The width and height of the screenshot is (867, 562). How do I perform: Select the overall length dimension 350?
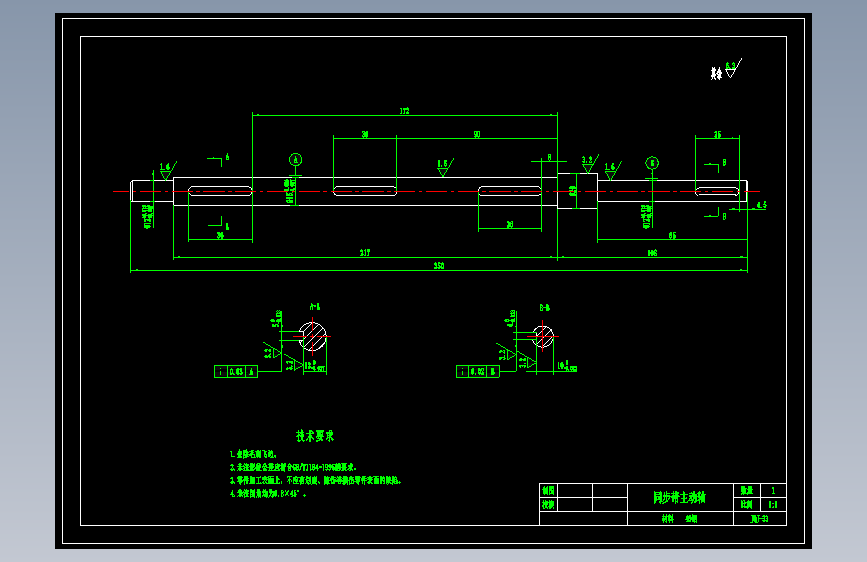[438, 266]
